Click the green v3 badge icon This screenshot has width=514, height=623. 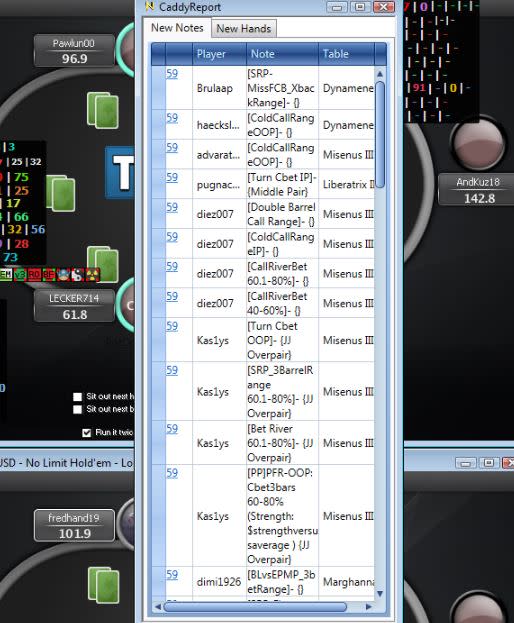(20, 274)
